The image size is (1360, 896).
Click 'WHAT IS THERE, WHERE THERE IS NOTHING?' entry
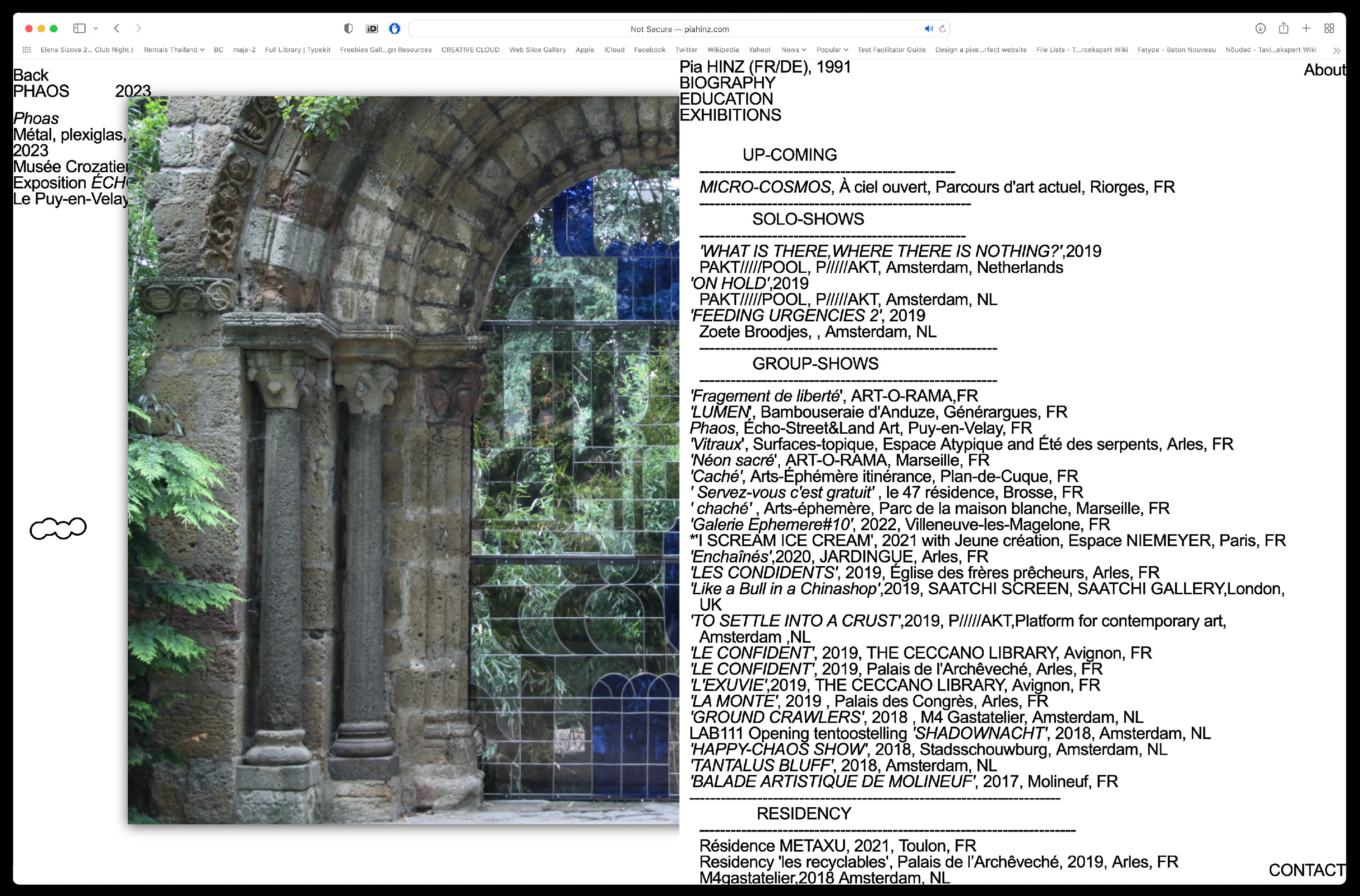[901, 251]
